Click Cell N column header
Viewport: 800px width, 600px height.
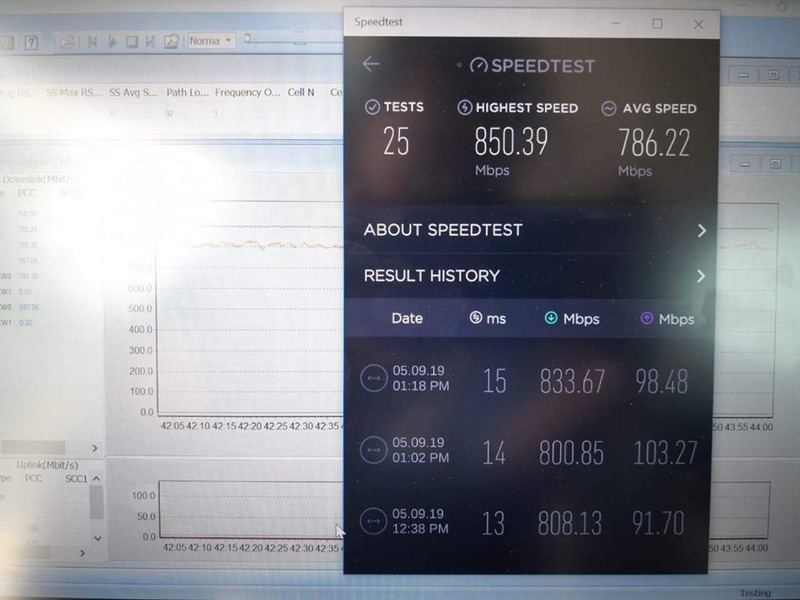[x=301, y=92]
